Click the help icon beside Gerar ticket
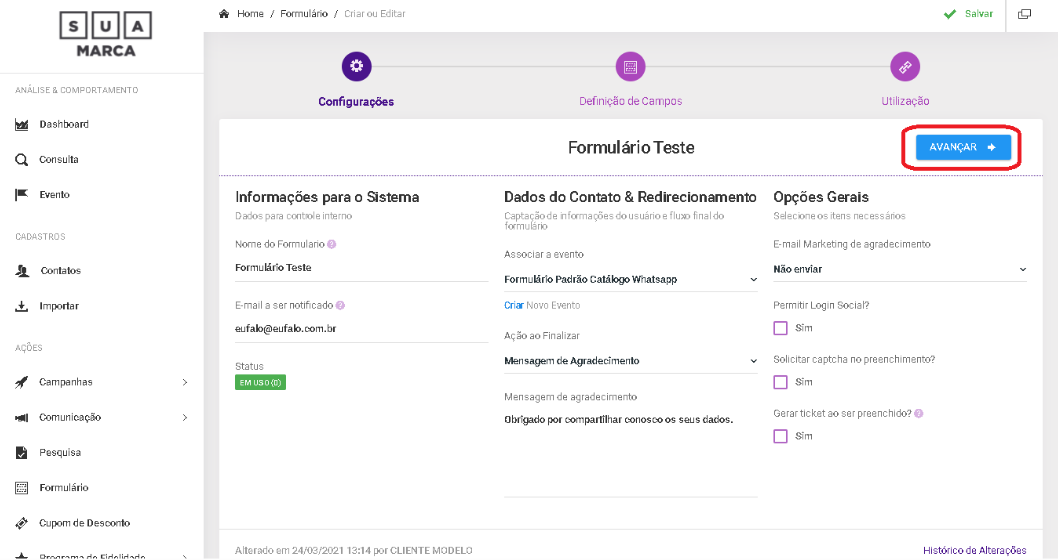 click(x=918, y=413)
